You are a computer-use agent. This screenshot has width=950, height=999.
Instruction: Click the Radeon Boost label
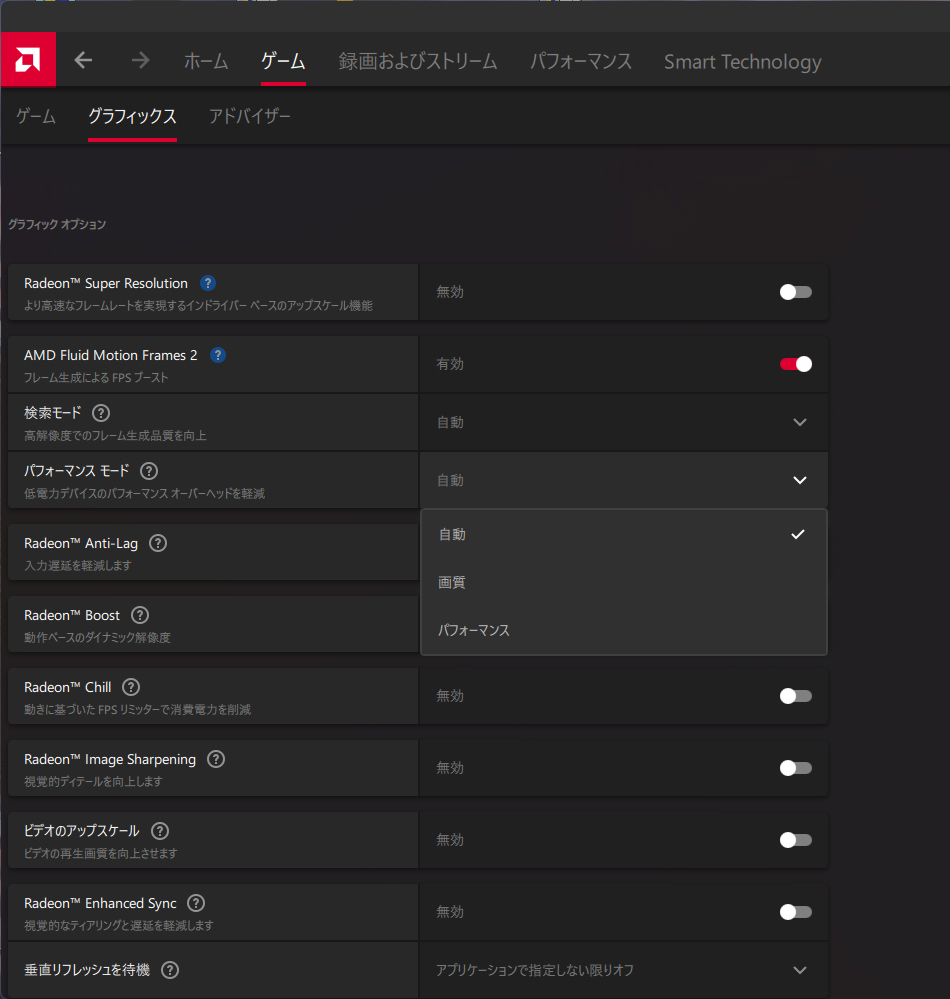(x=72, y=615)
